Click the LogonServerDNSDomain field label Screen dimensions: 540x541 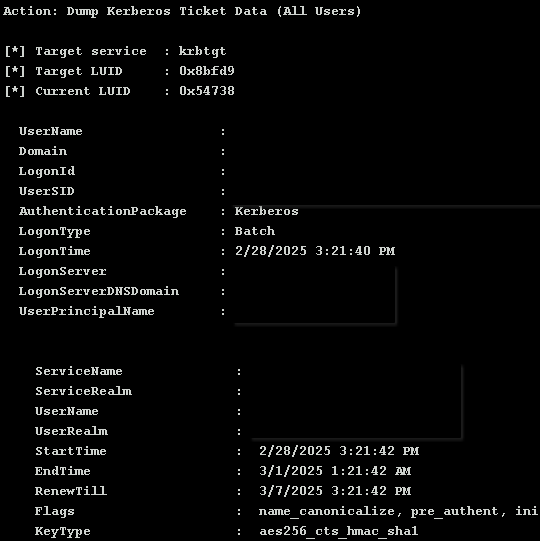[x=99, y=291]
